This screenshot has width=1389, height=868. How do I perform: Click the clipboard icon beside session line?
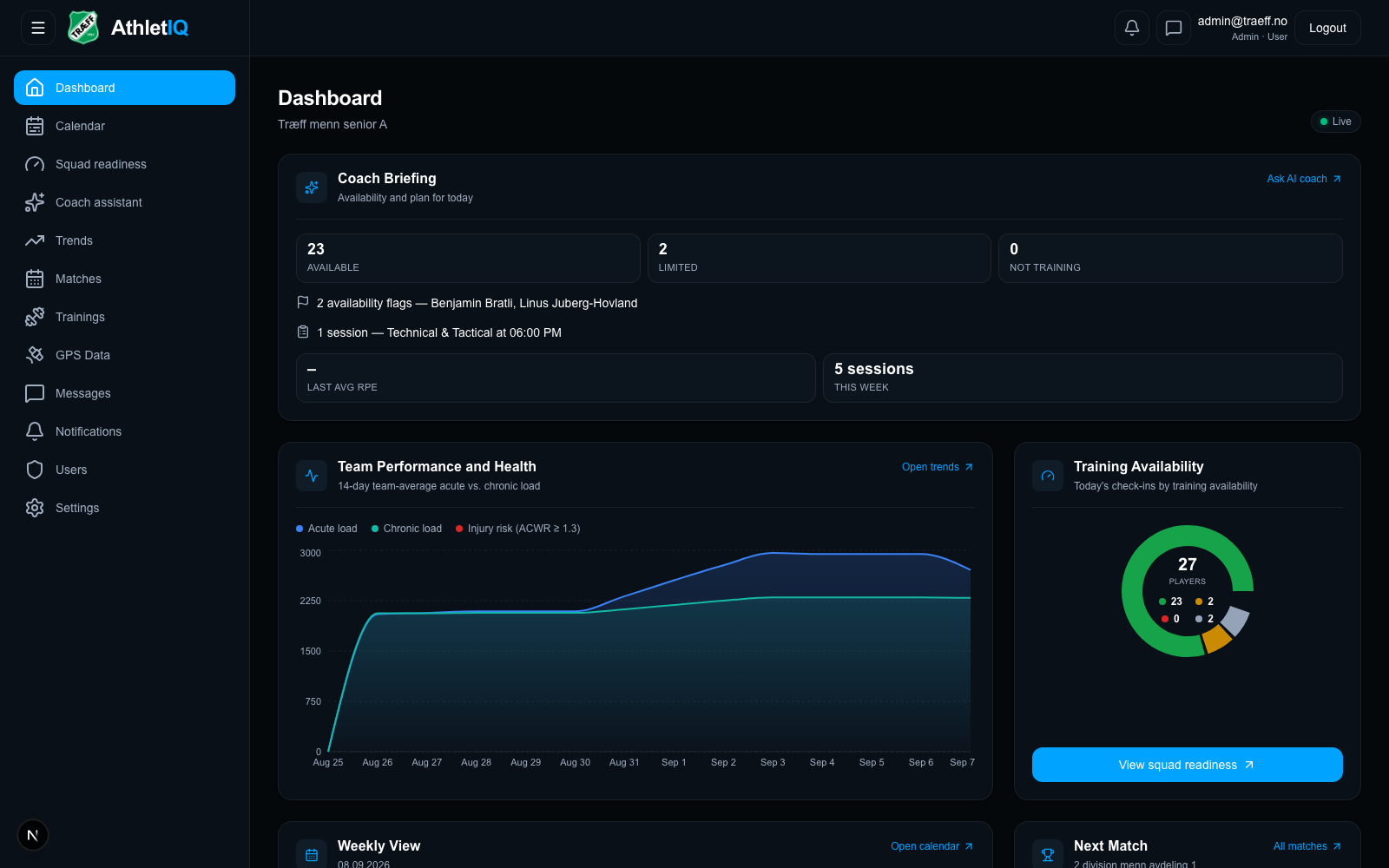point(303,332)
